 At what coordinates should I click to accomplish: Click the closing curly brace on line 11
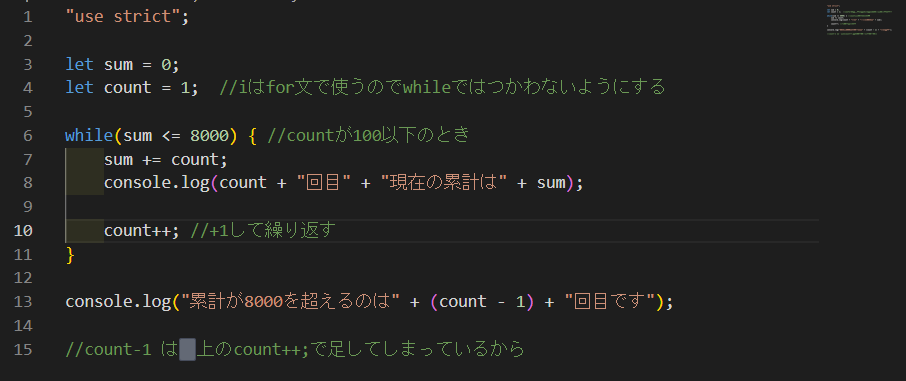70,254
